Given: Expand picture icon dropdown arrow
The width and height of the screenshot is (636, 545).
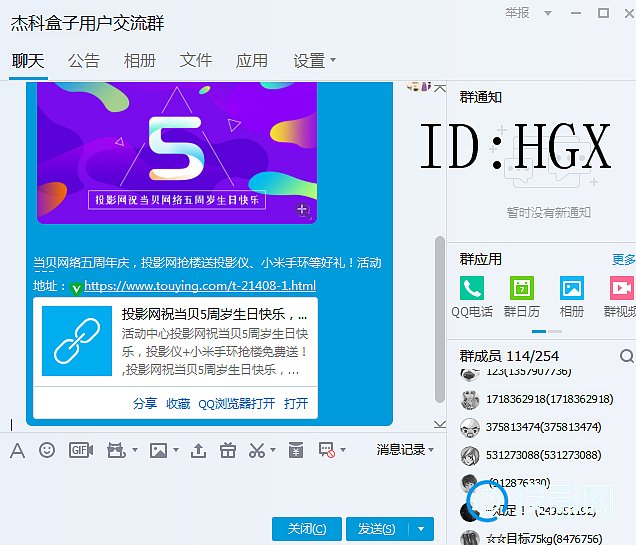Looking at the screenshot, I should point(176,450).
